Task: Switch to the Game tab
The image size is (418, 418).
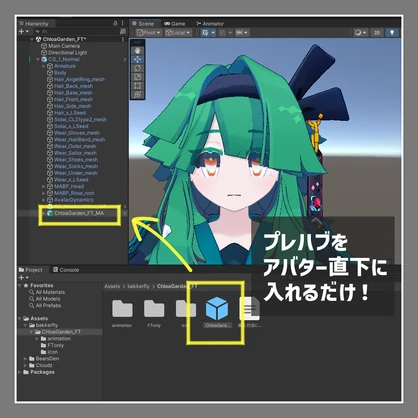Action: click(175, 23)
